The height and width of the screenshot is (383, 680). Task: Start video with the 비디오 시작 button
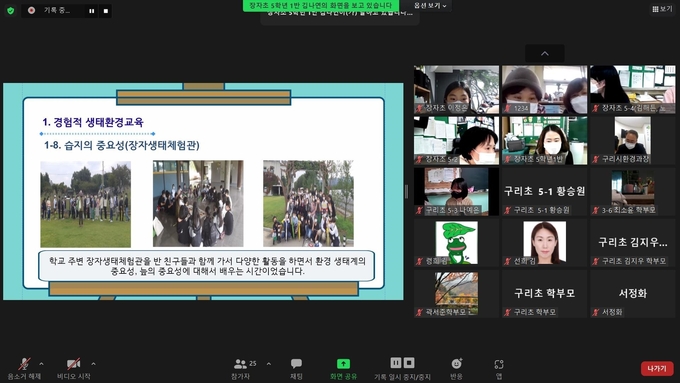pos(73,369)
